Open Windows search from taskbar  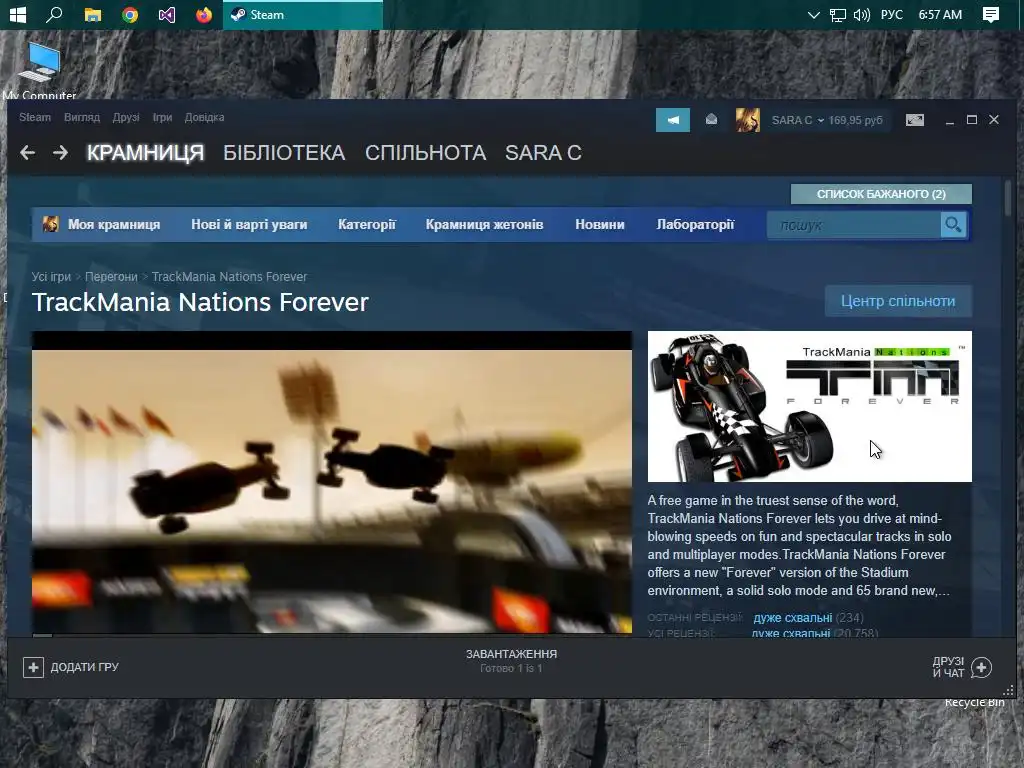coord(54,14)
